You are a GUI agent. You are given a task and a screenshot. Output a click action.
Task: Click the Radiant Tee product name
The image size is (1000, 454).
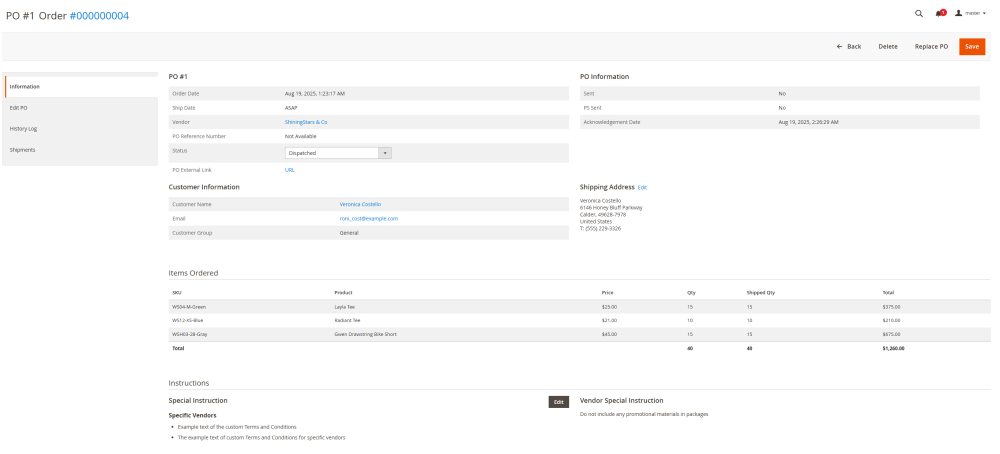(x=347, y=320)
